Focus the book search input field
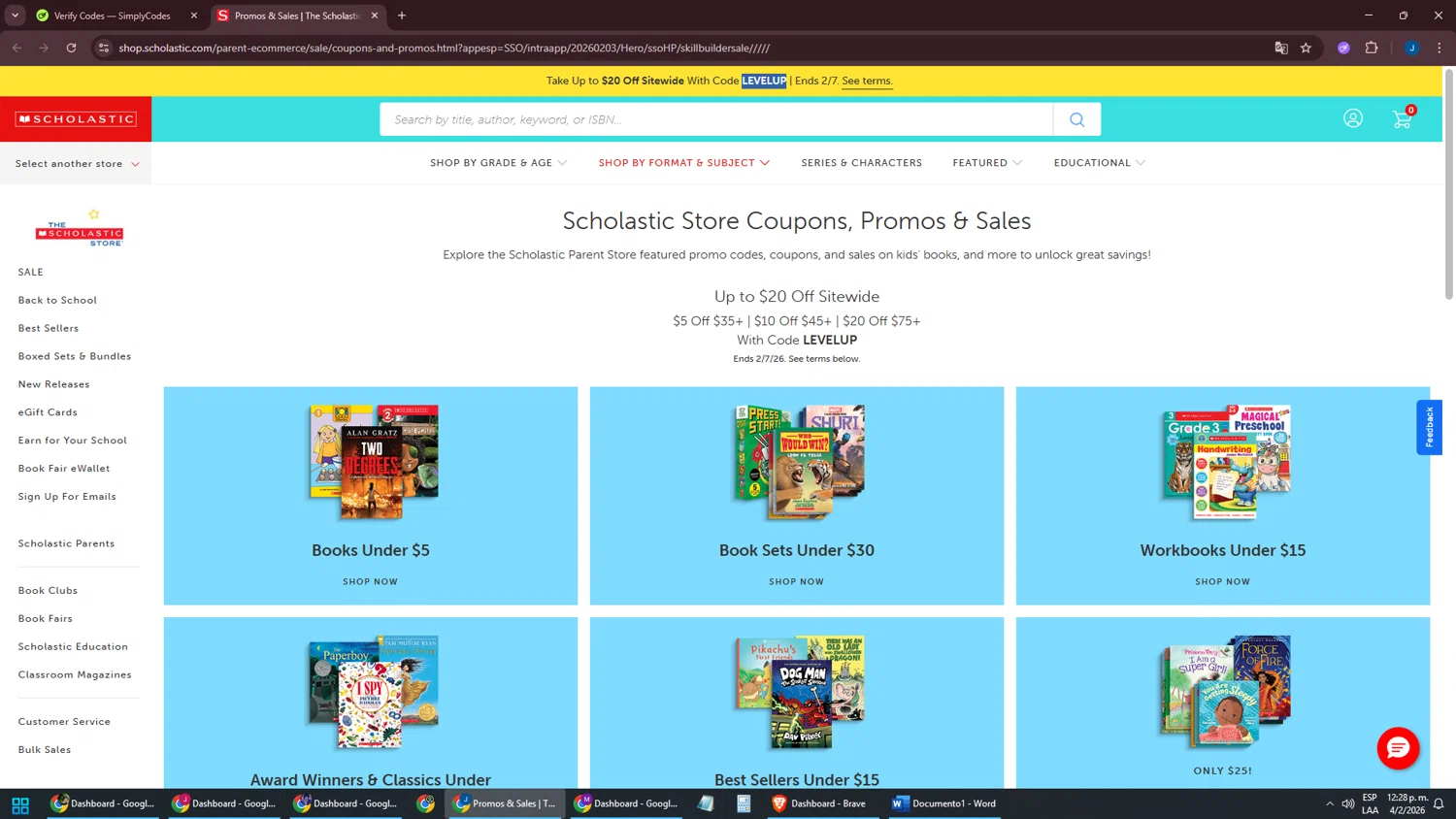 pos(716,119)
